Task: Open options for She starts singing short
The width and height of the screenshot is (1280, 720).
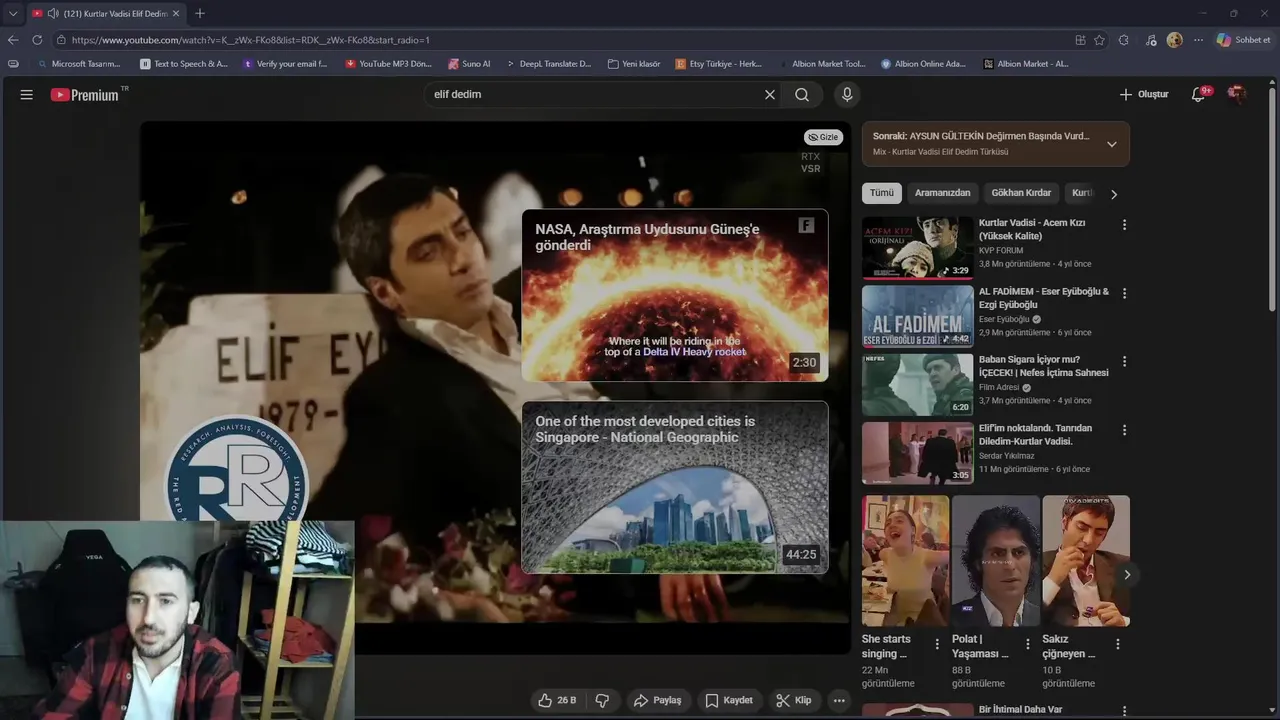Action: tap(937, 644)
